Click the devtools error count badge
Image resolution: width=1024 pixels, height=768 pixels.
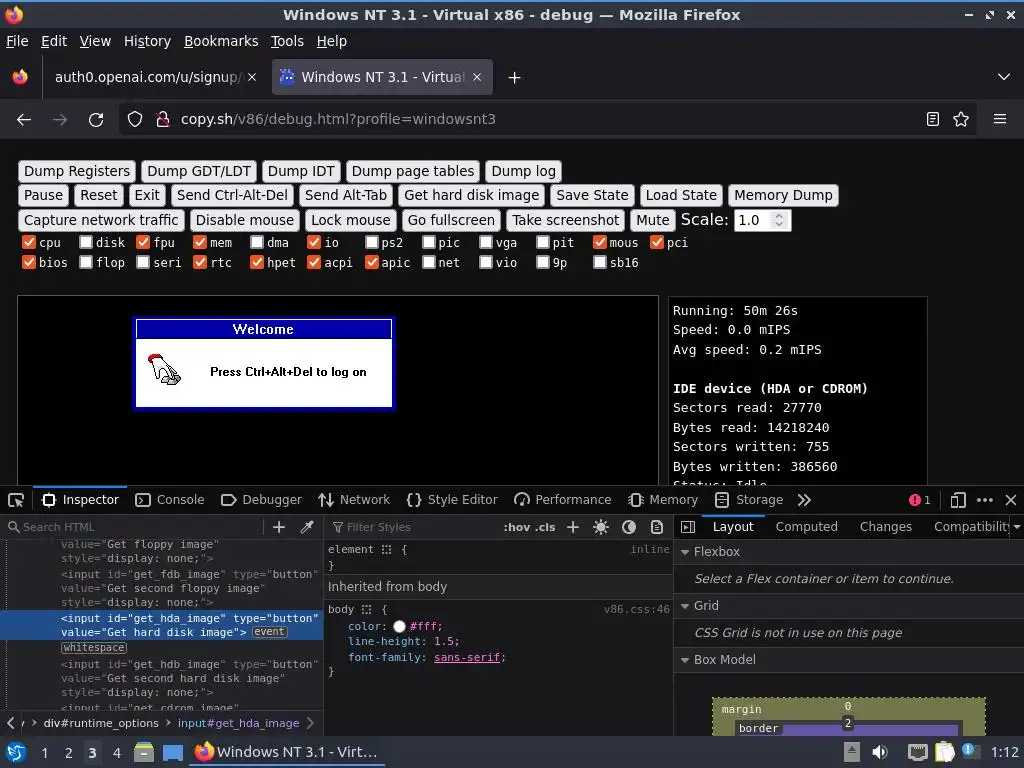920,500
